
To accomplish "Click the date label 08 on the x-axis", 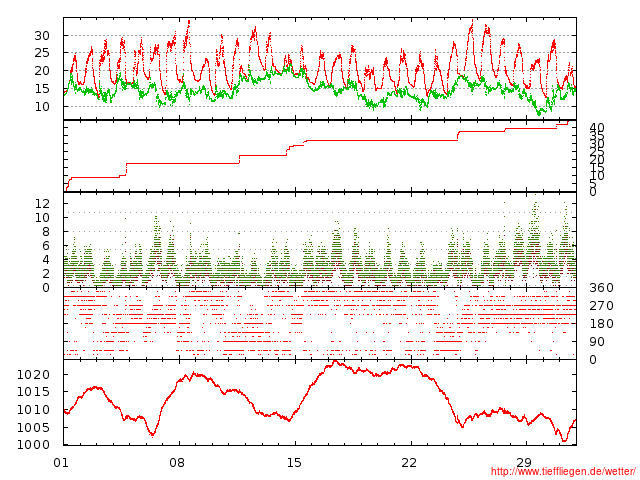I will pos(177,462).
